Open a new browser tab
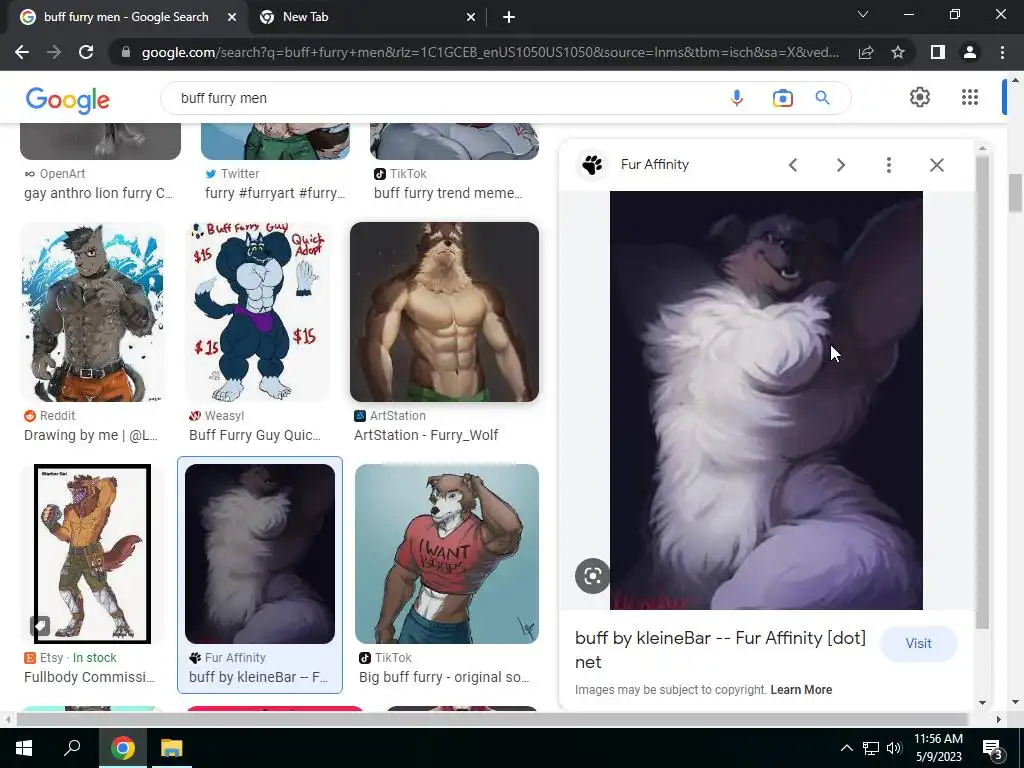1024x768 pixels. [x=509, y=17]
